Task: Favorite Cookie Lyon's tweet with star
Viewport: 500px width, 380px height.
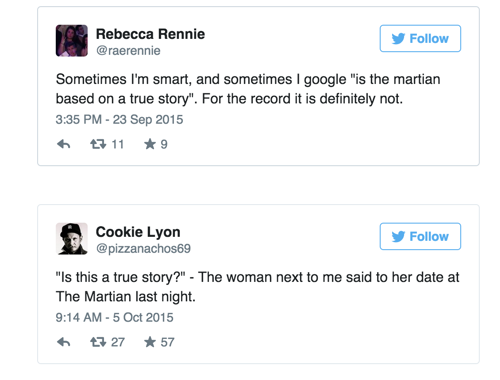Action: point(150,342)
